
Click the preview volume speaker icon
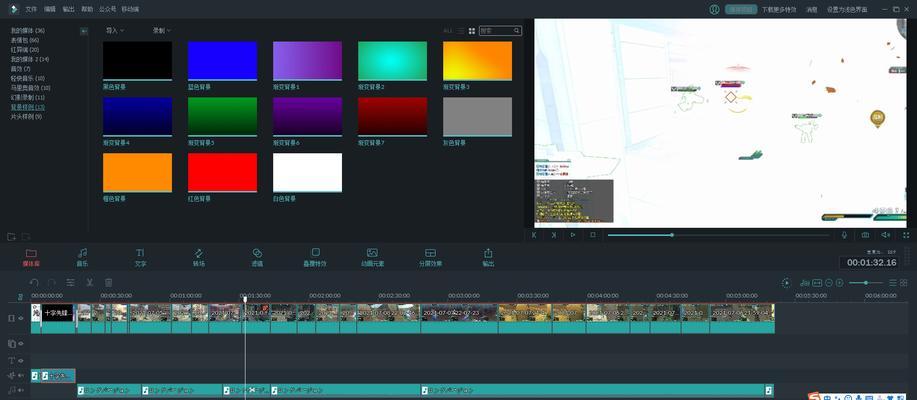pyautogui.click(x=885, y=235)
